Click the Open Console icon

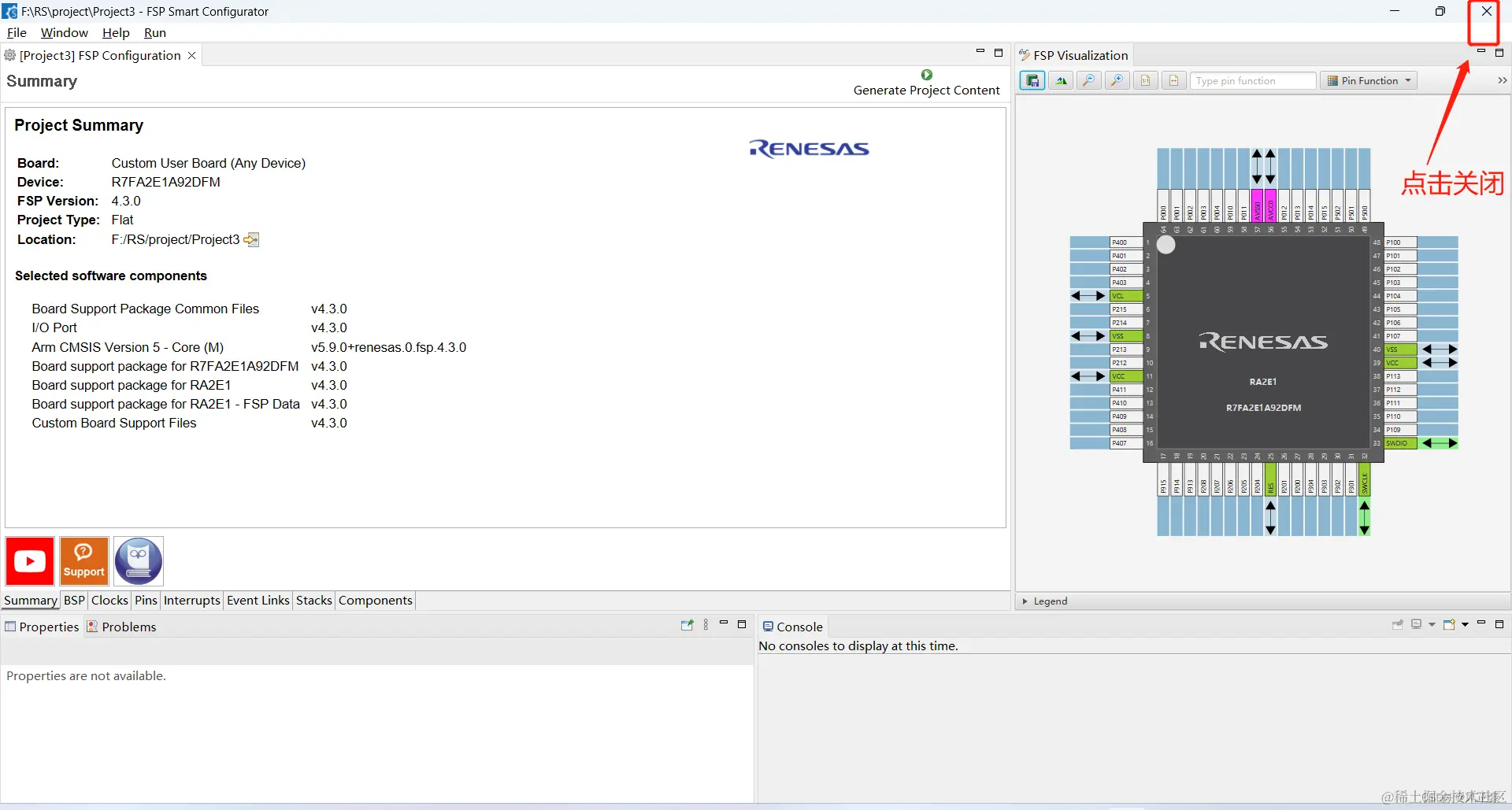1449,625
